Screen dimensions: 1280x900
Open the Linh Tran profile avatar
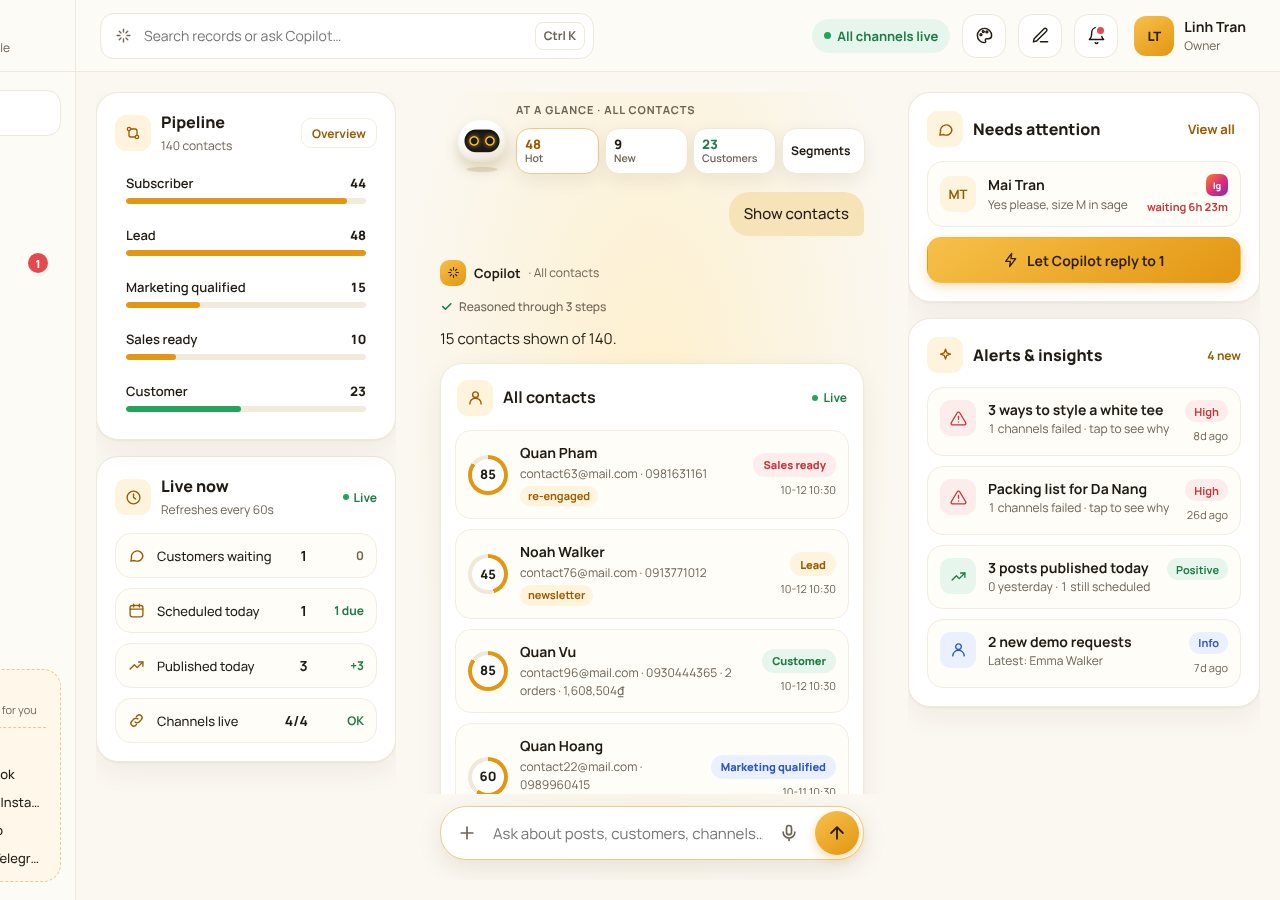point(1154,36)
